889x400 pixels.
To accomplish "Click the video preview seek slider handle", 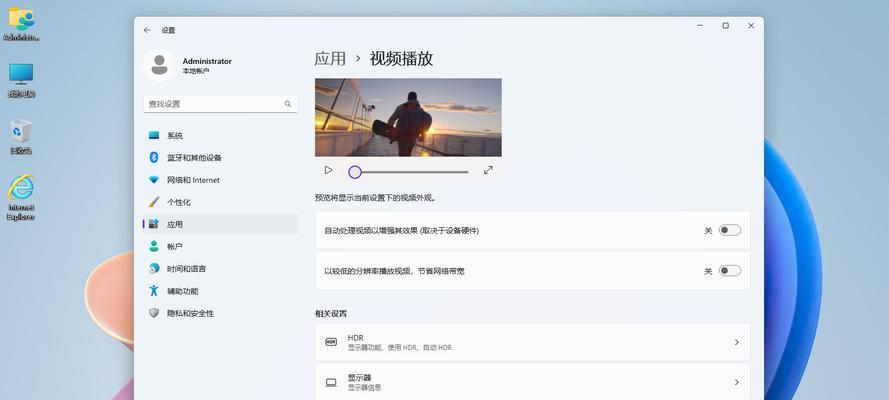I will click(355, 172).
